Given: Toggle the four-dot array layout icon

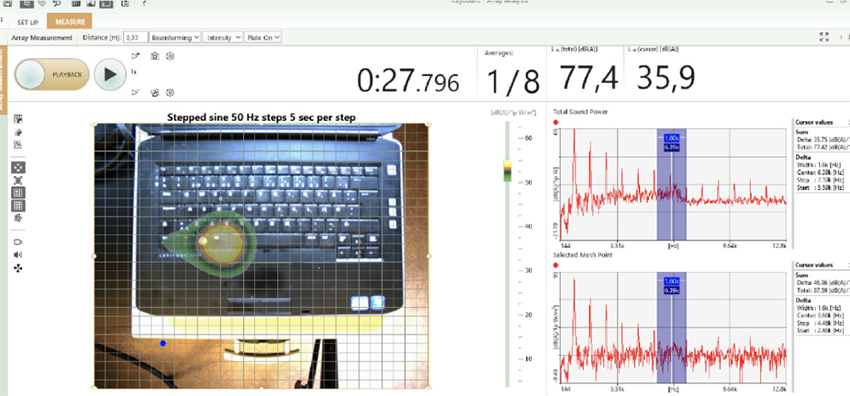Looking at the screenshot, I should (x=18, y=167).
